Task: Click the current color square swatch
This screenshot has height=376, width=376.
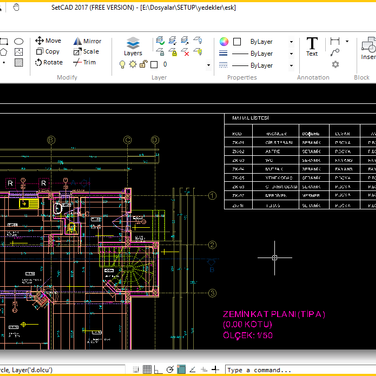Action: [x=237, y=42]
